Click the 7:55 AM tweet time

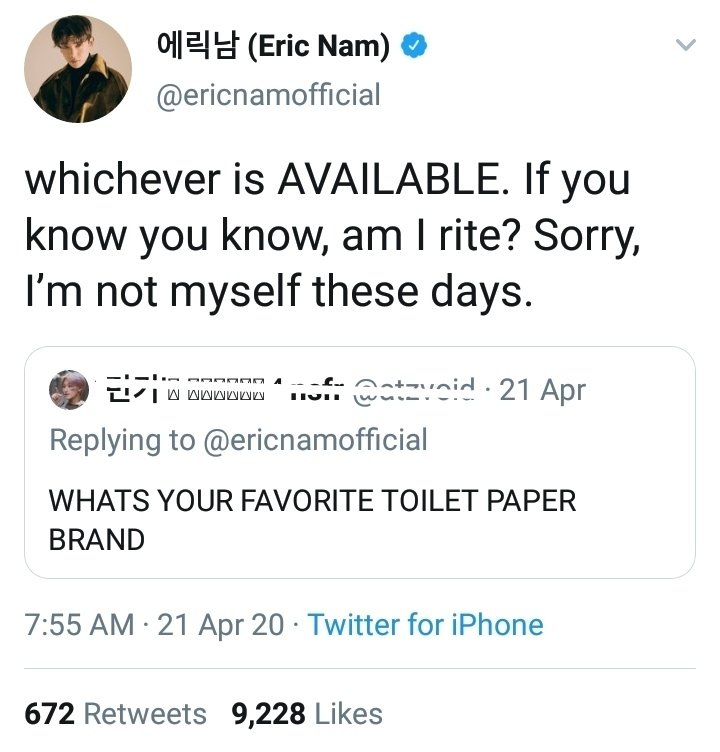pos(79,625)
